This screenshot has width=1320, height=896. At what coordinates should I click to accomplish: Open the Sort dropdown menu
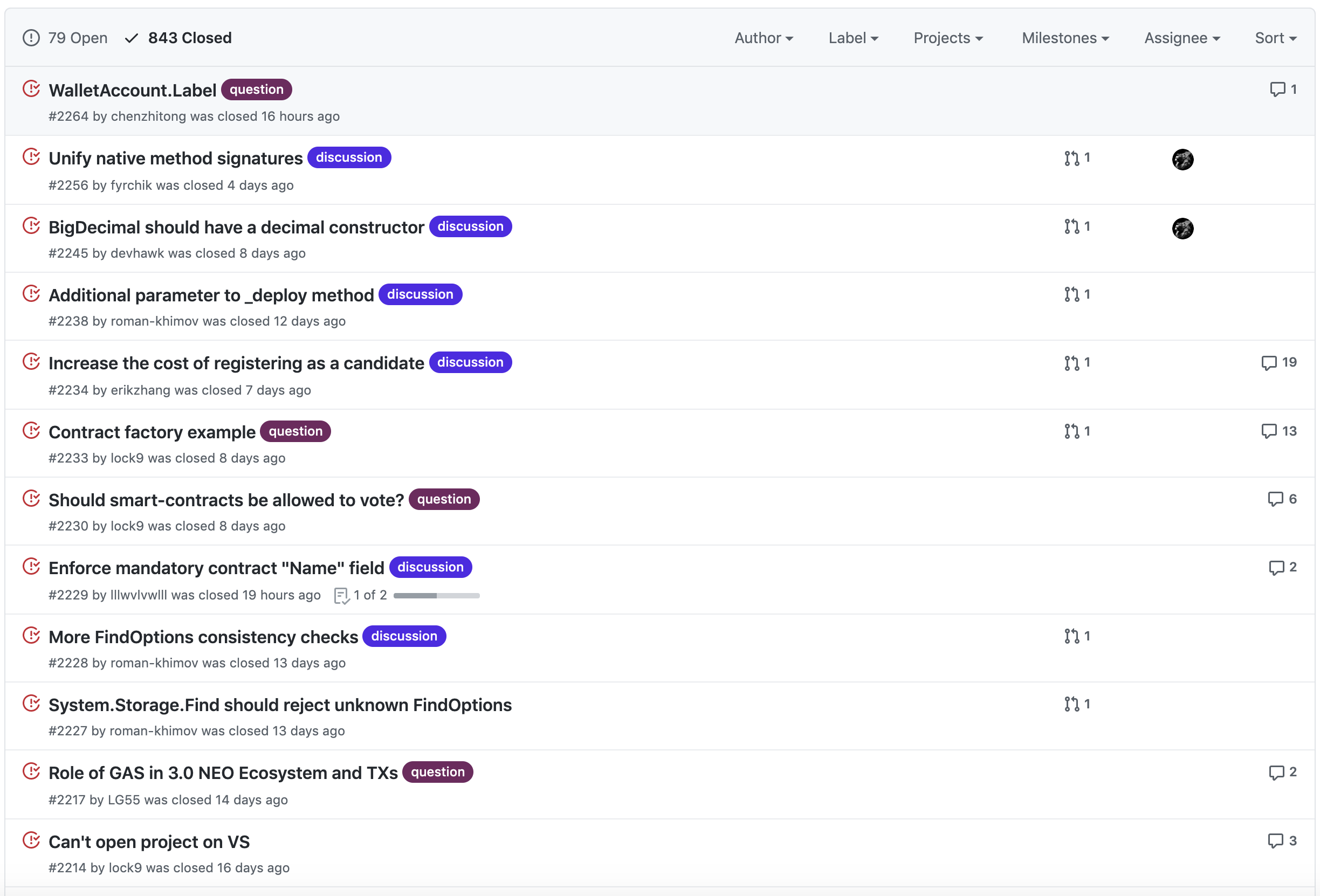click(1275, 38)
